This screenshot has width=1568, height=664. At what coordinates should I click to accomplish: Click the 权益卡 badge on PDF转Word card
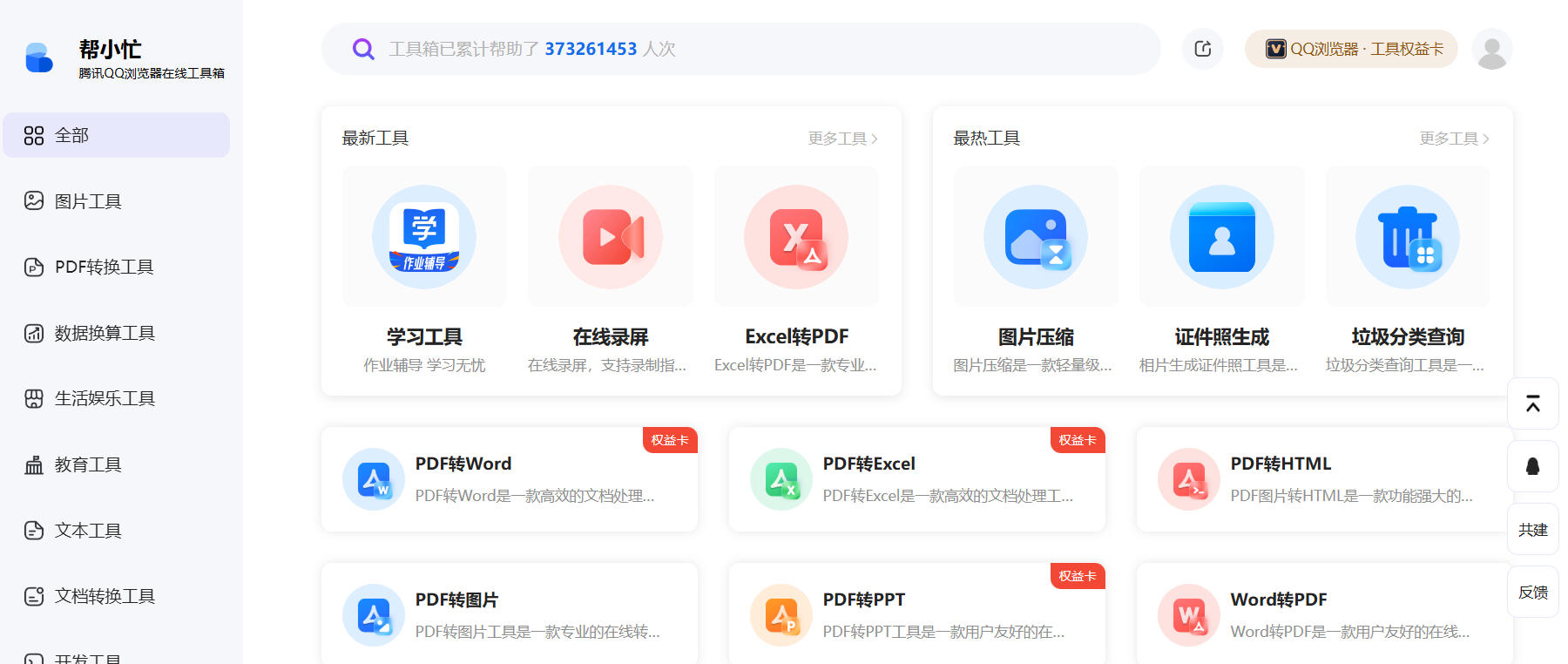click(670, 440)
